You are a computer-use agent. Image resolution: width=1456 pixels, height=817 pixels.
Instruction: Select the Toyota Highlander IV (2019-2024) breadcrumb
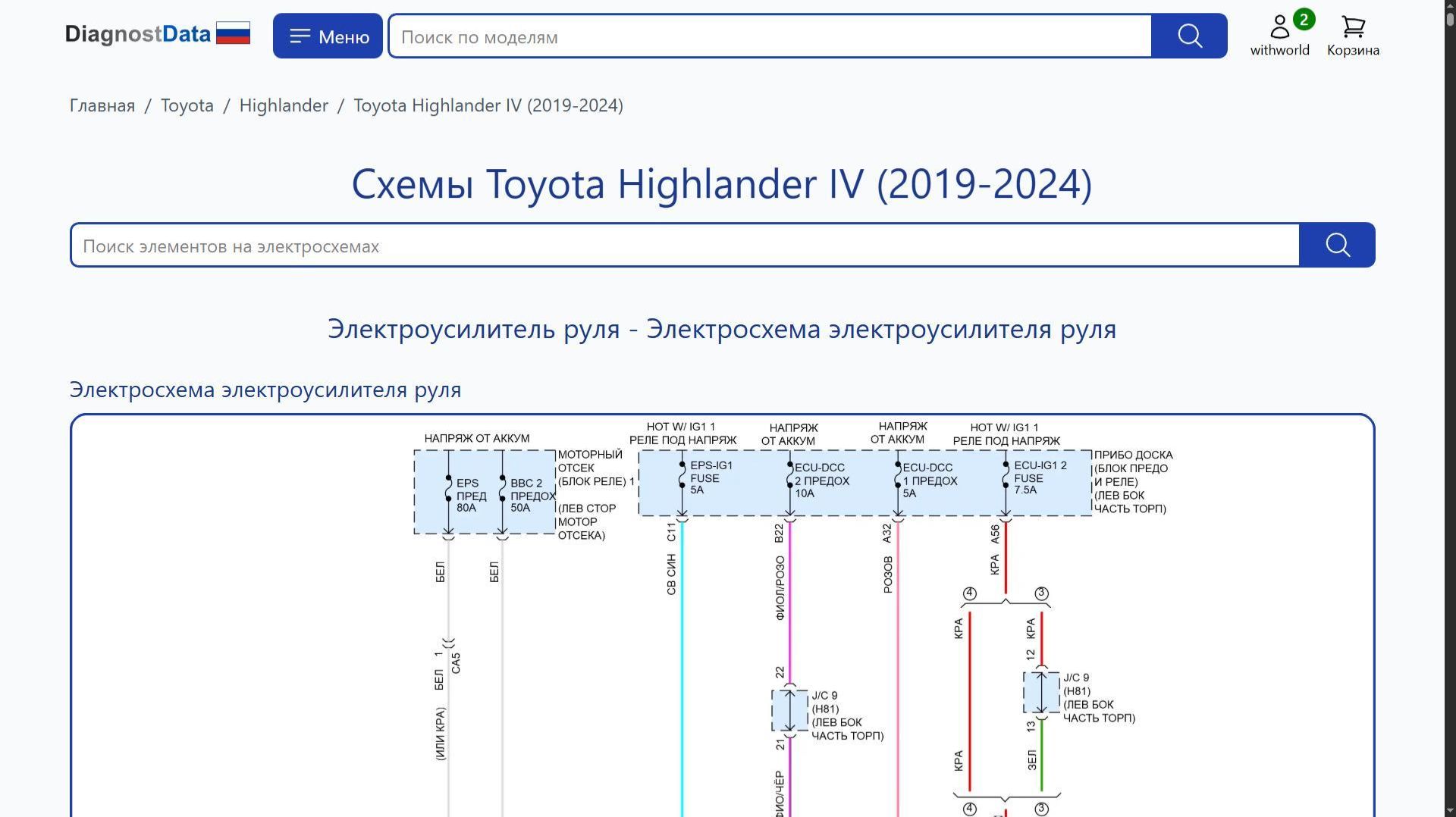coord(488,105)
